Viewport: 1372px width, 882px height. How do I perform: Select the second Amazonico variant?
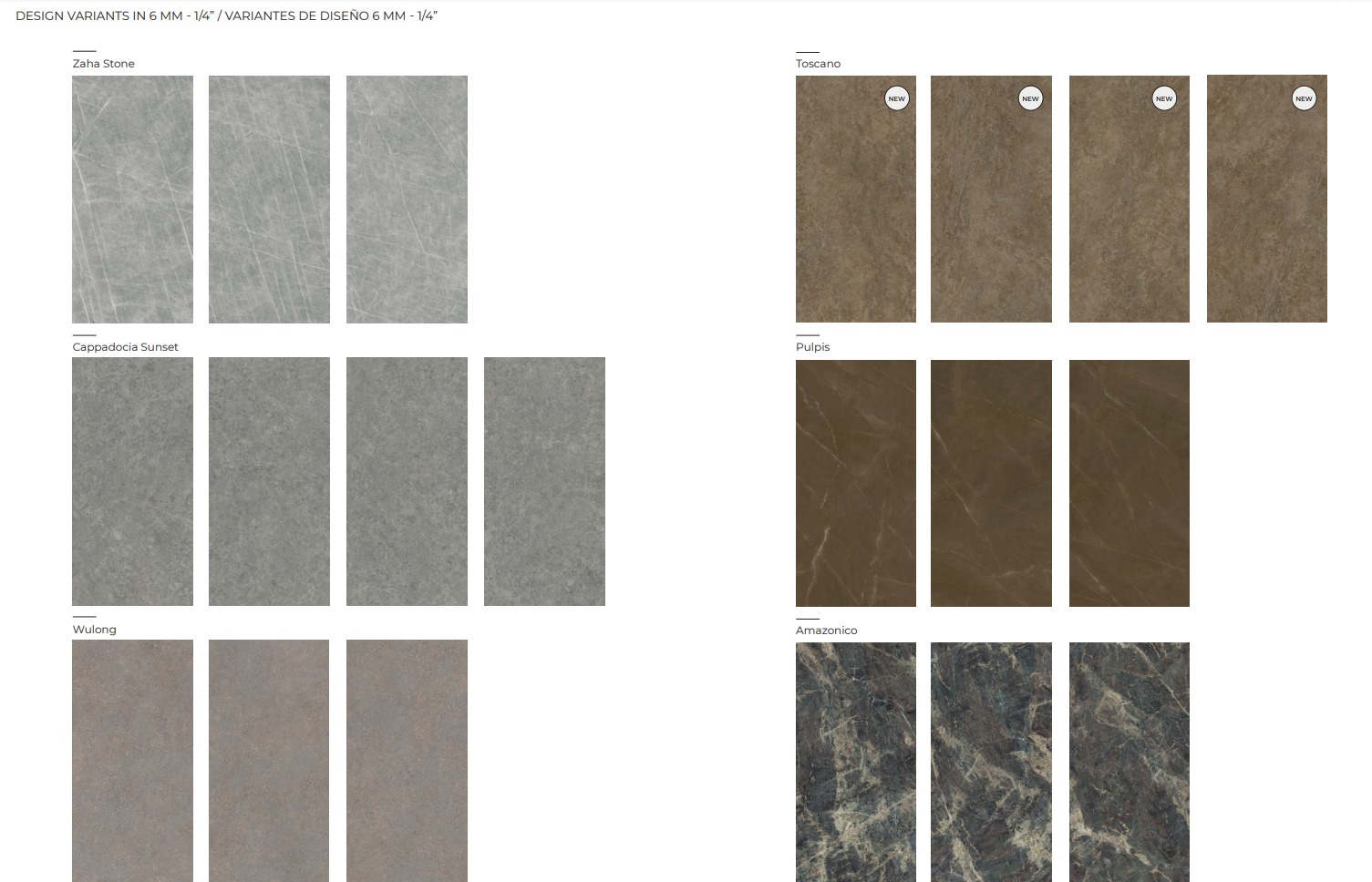(991, 762)
